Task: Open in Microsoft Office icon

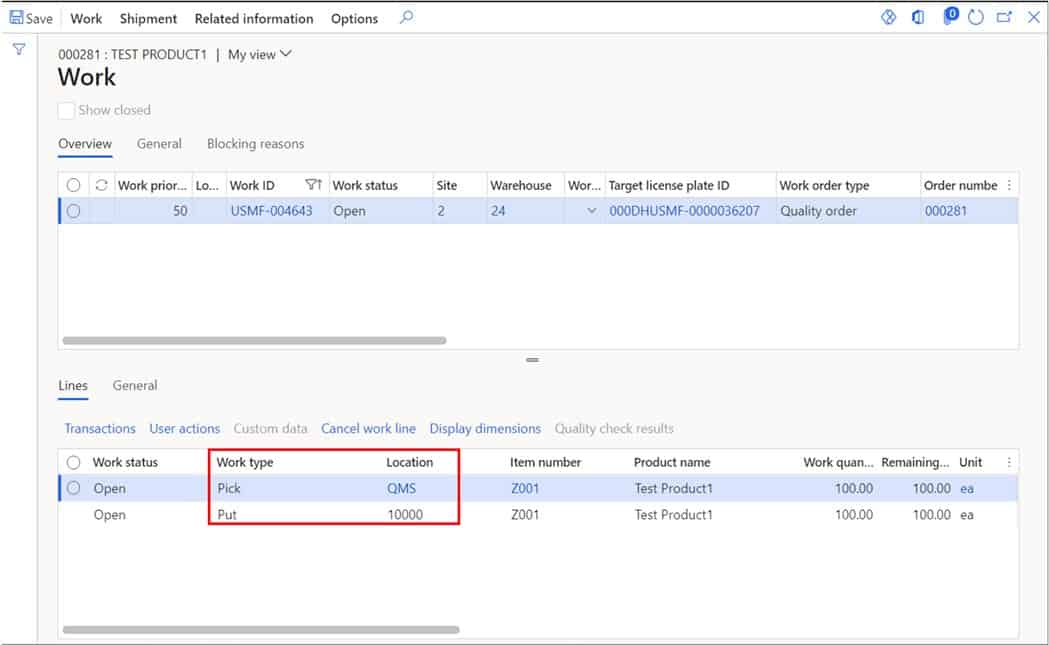Action: [x=918, y=17]
